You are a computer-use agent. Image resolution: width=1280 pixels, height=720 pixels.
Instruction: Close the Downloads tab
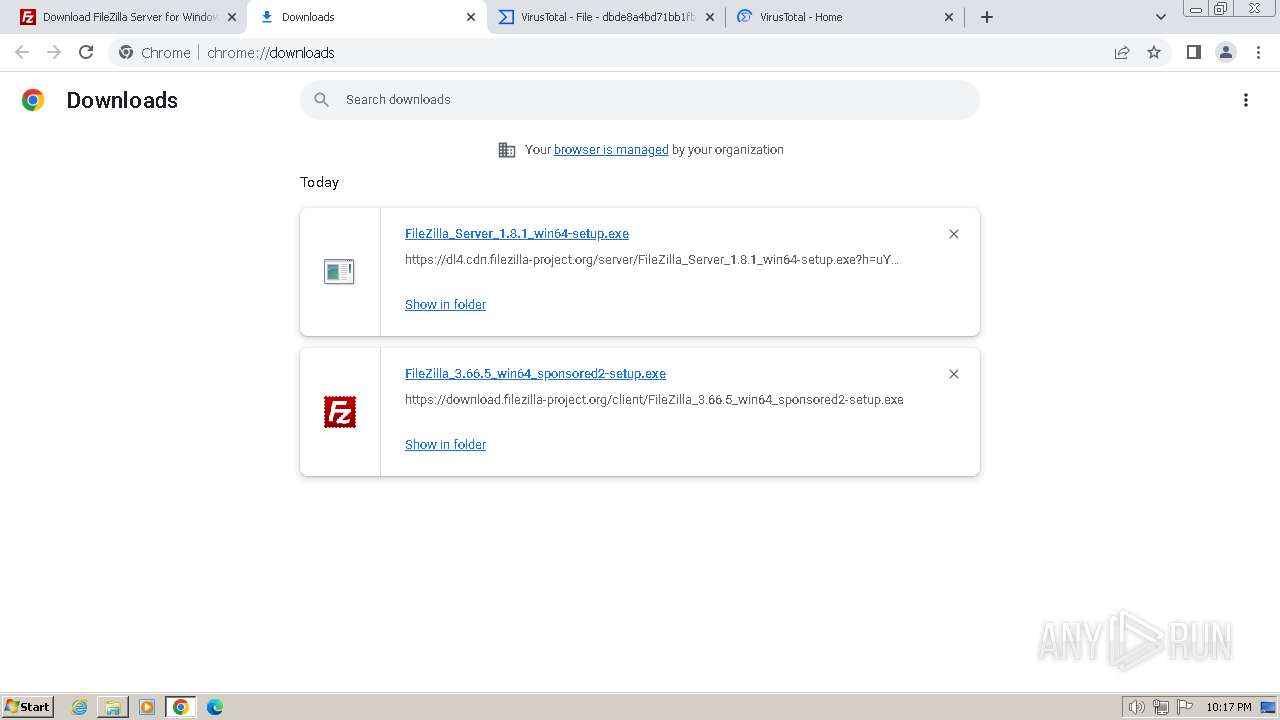pos(472,17)
